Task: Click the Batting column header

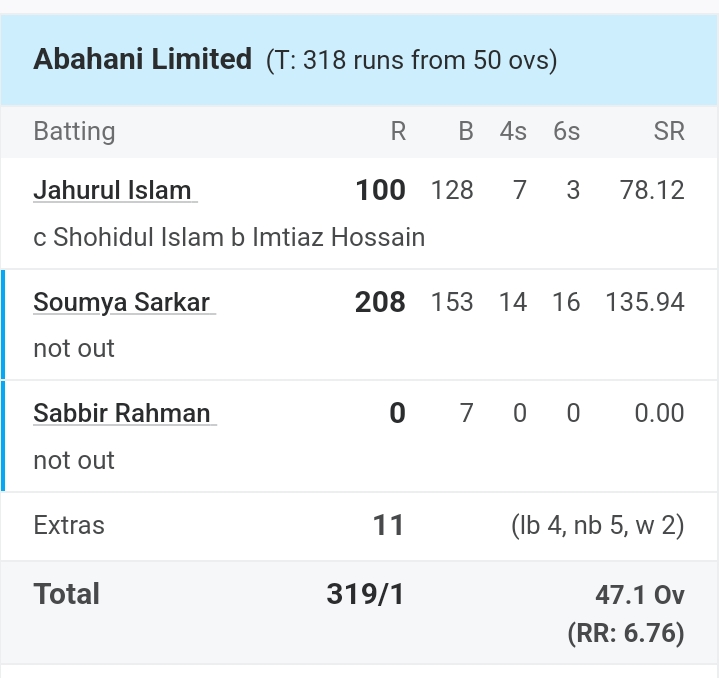Action: (x=74, y=131)
